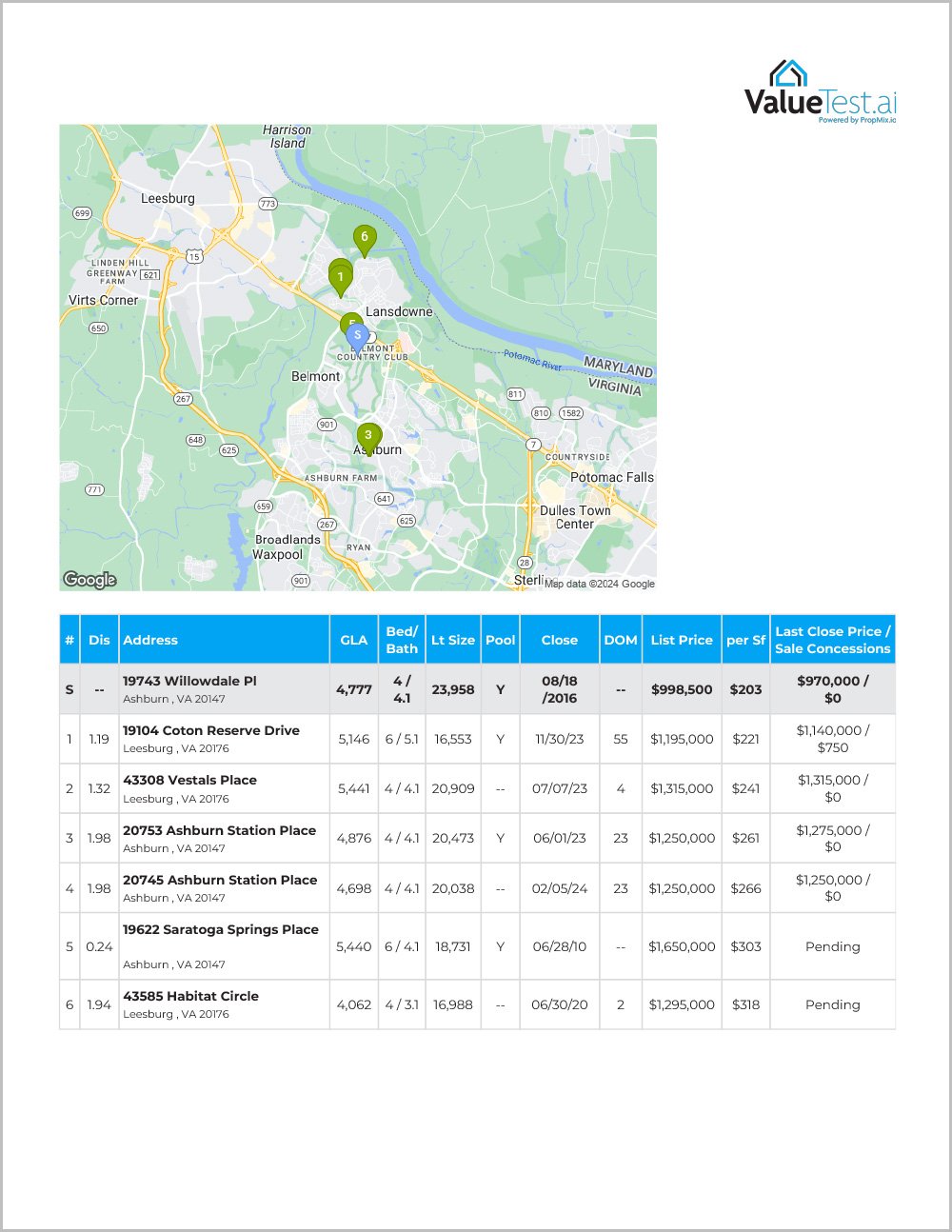
Task: Click lot size value 20,909
Action: click(453, 788)
